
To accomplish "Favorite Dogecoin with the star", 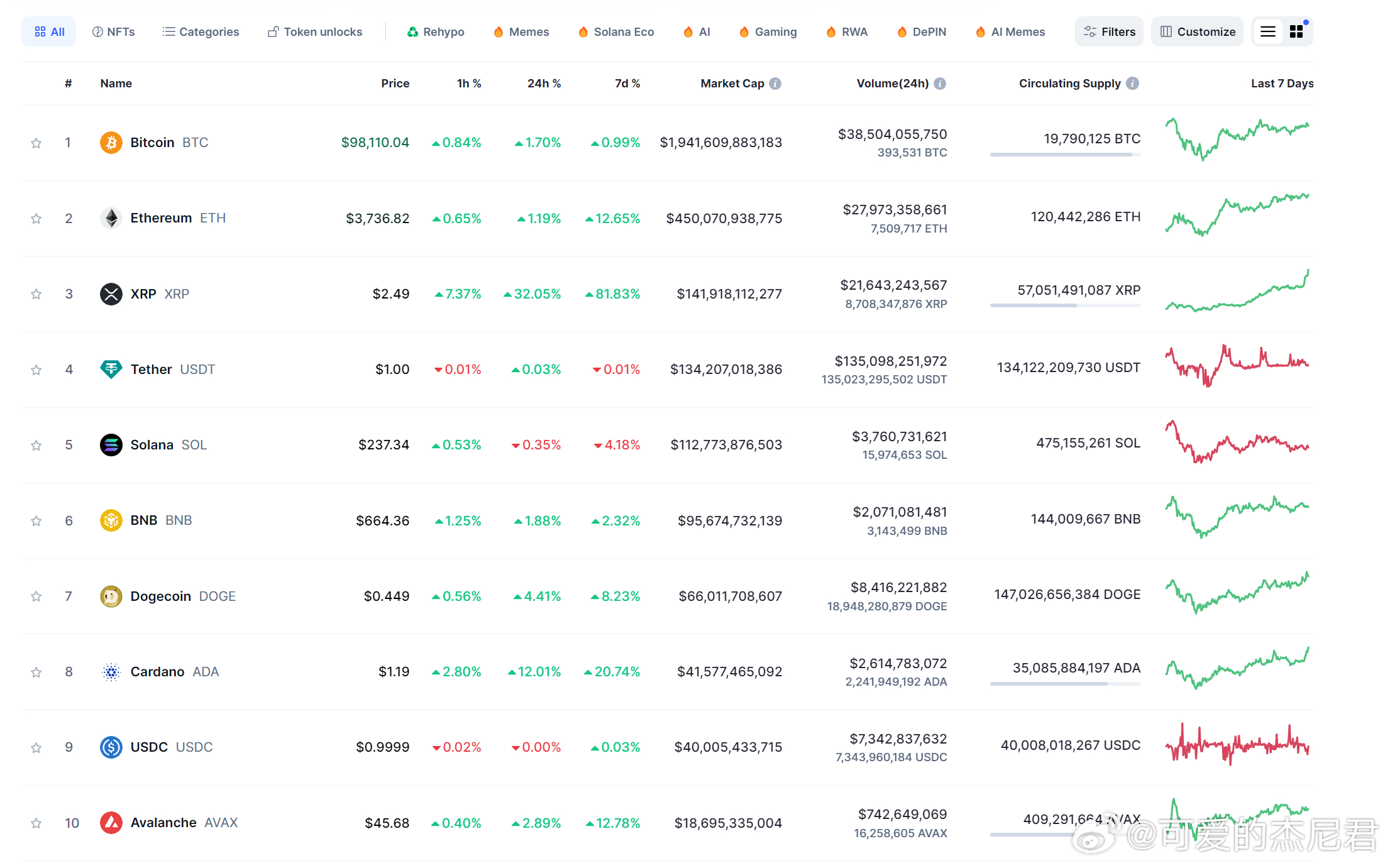I will (36, 596).
